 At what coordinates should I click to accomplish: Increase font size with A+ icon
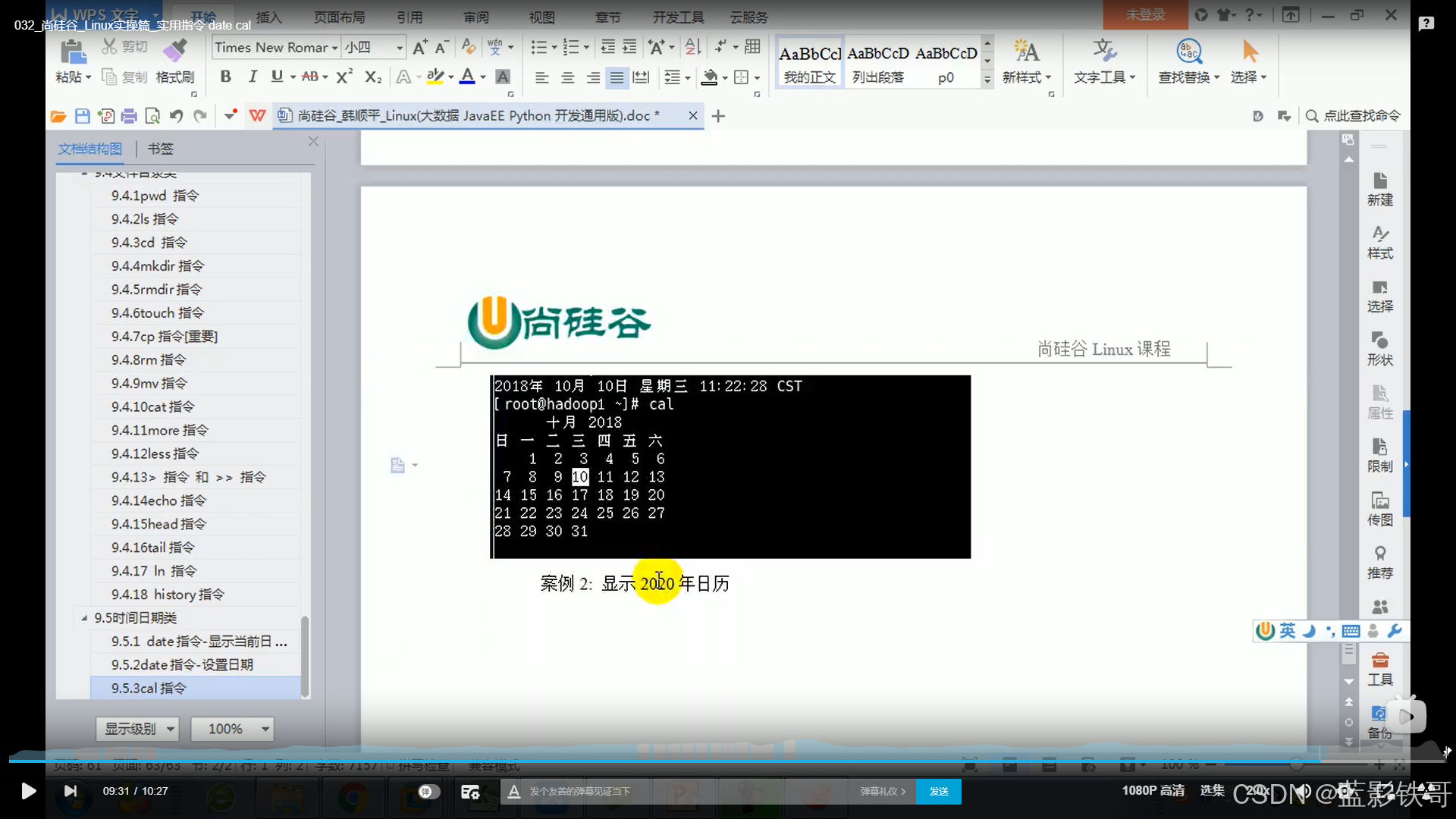[420, 47]
